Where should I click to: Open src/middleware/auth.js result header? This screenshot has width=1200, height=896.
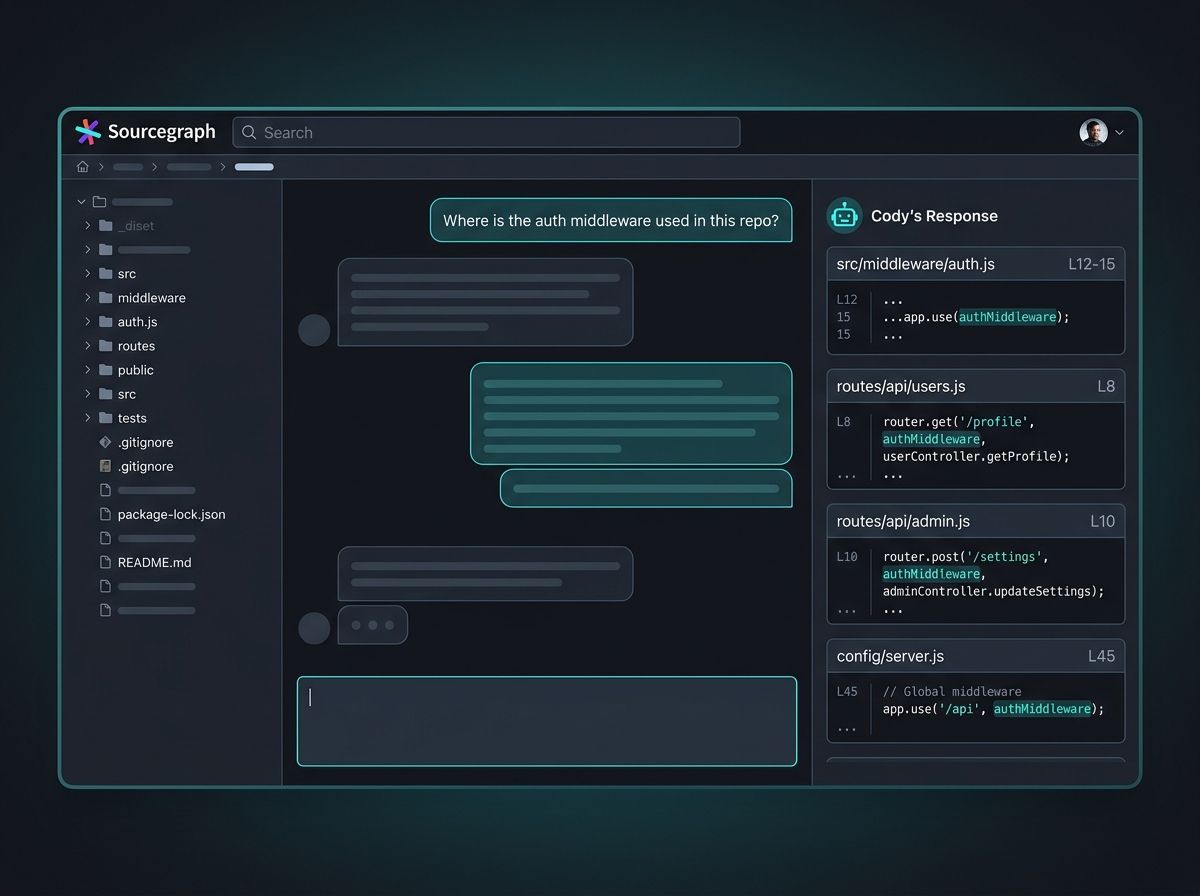[976, 264]
